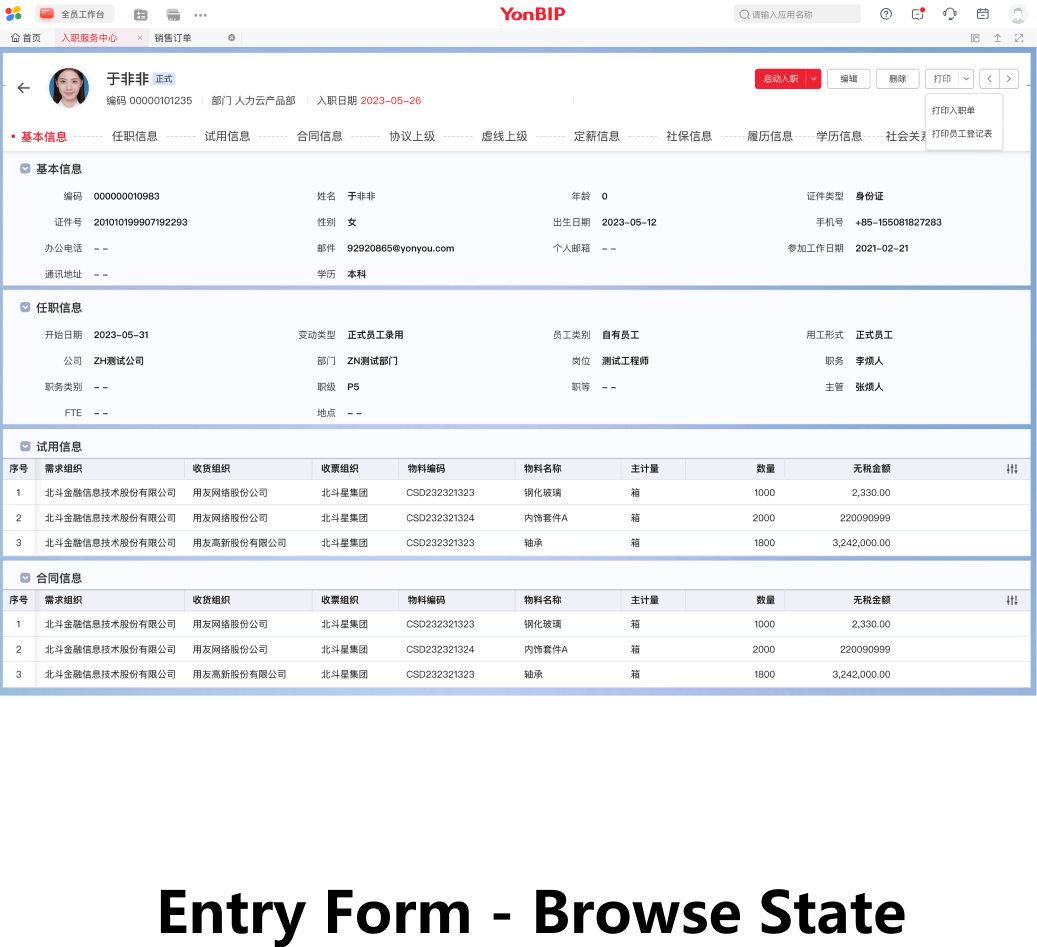Go to previous record arrow

(x=989, y=79)
